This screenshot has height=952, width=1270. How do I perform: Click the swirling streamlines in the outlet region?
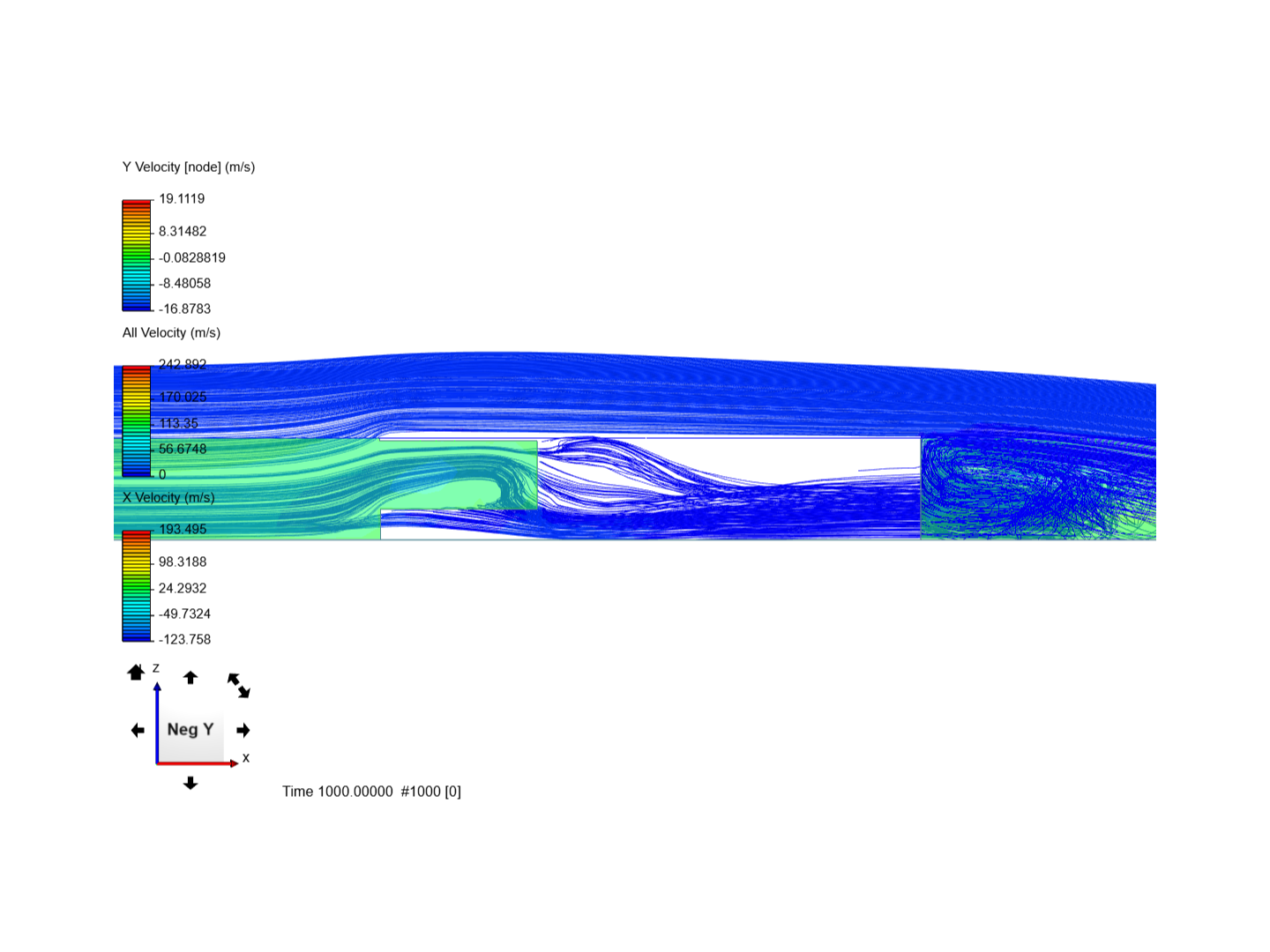[x=1038, y=487]
